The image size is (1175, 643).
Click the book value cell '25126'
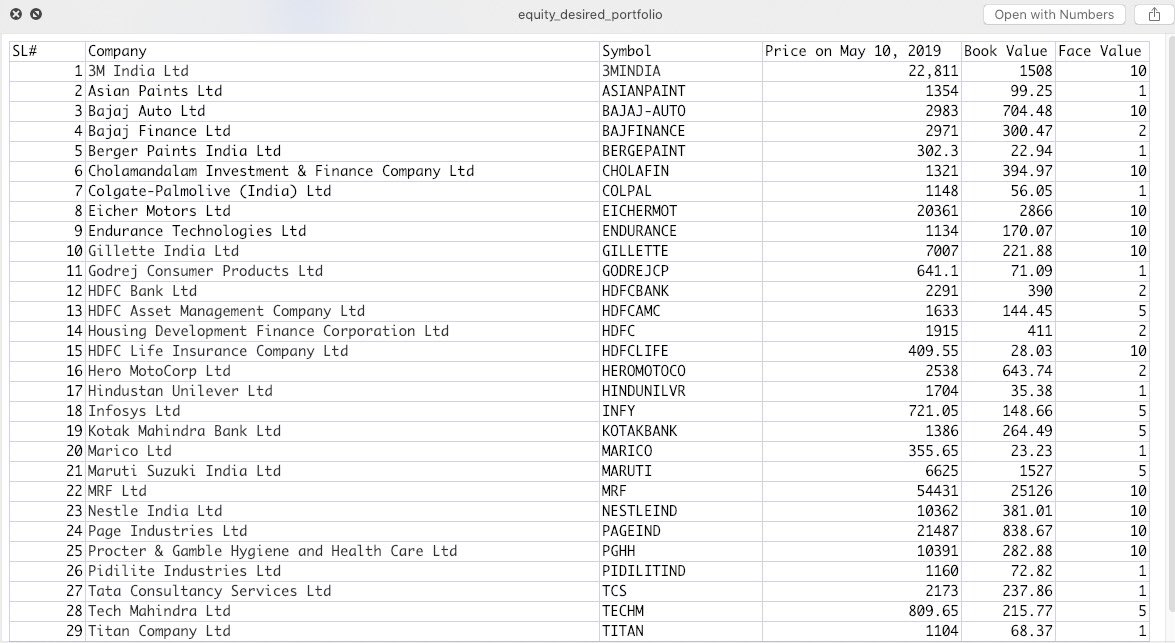tap(1008, 491)
